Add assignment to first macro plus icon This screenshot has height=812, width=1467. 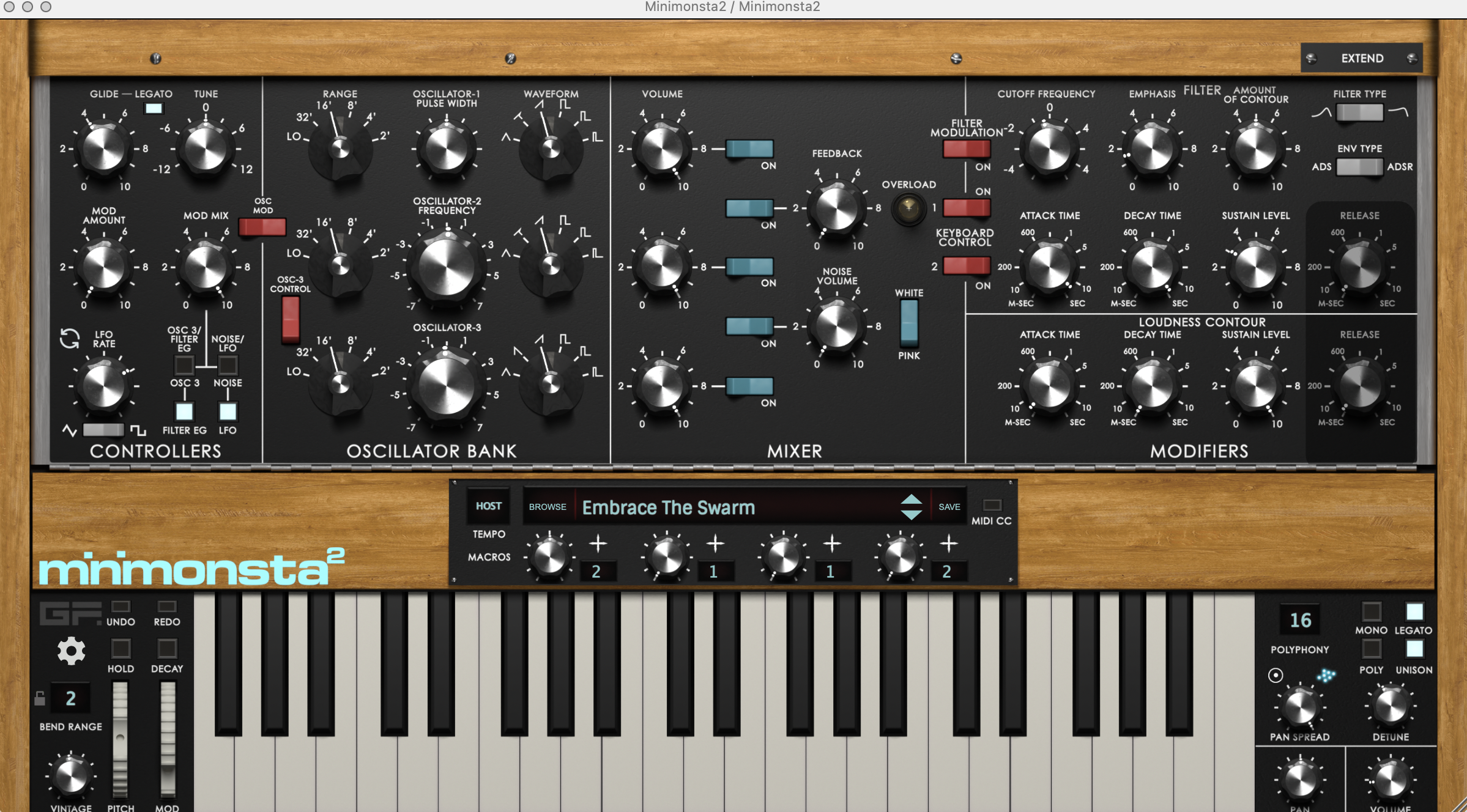click(598, 543)
